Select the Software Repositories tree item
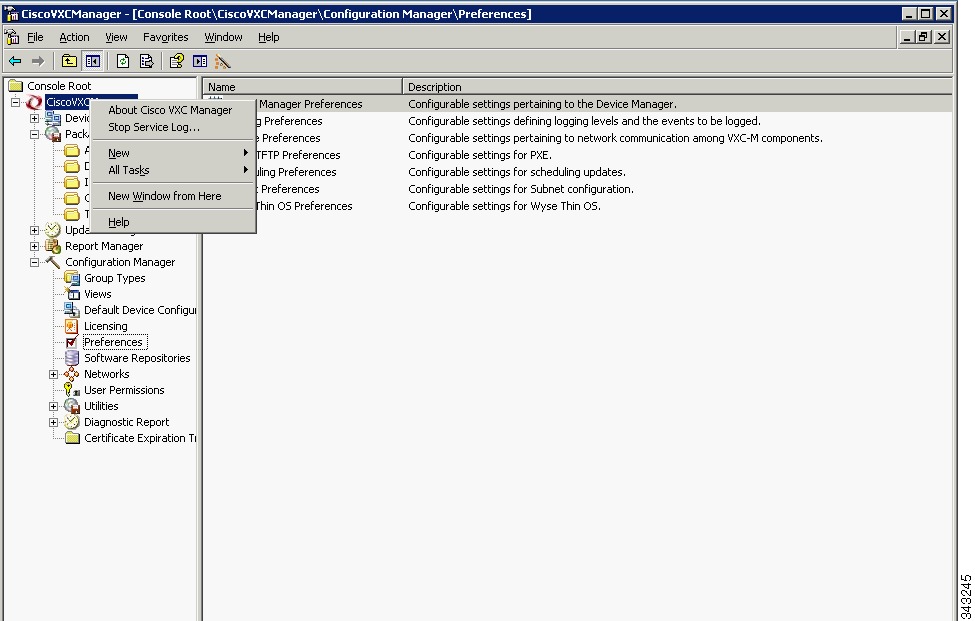975x621 pixels. coord(137,358)
